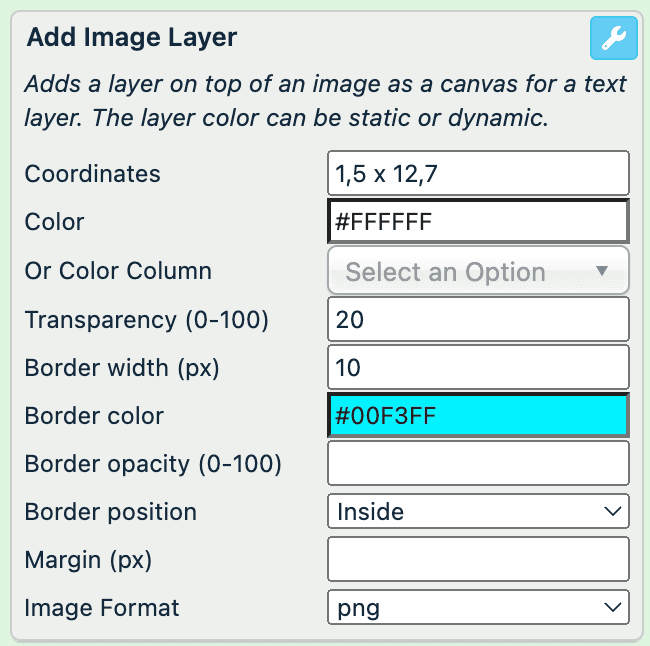Click the Border position label
Screen dimensions: 650x646
[110, 512]
